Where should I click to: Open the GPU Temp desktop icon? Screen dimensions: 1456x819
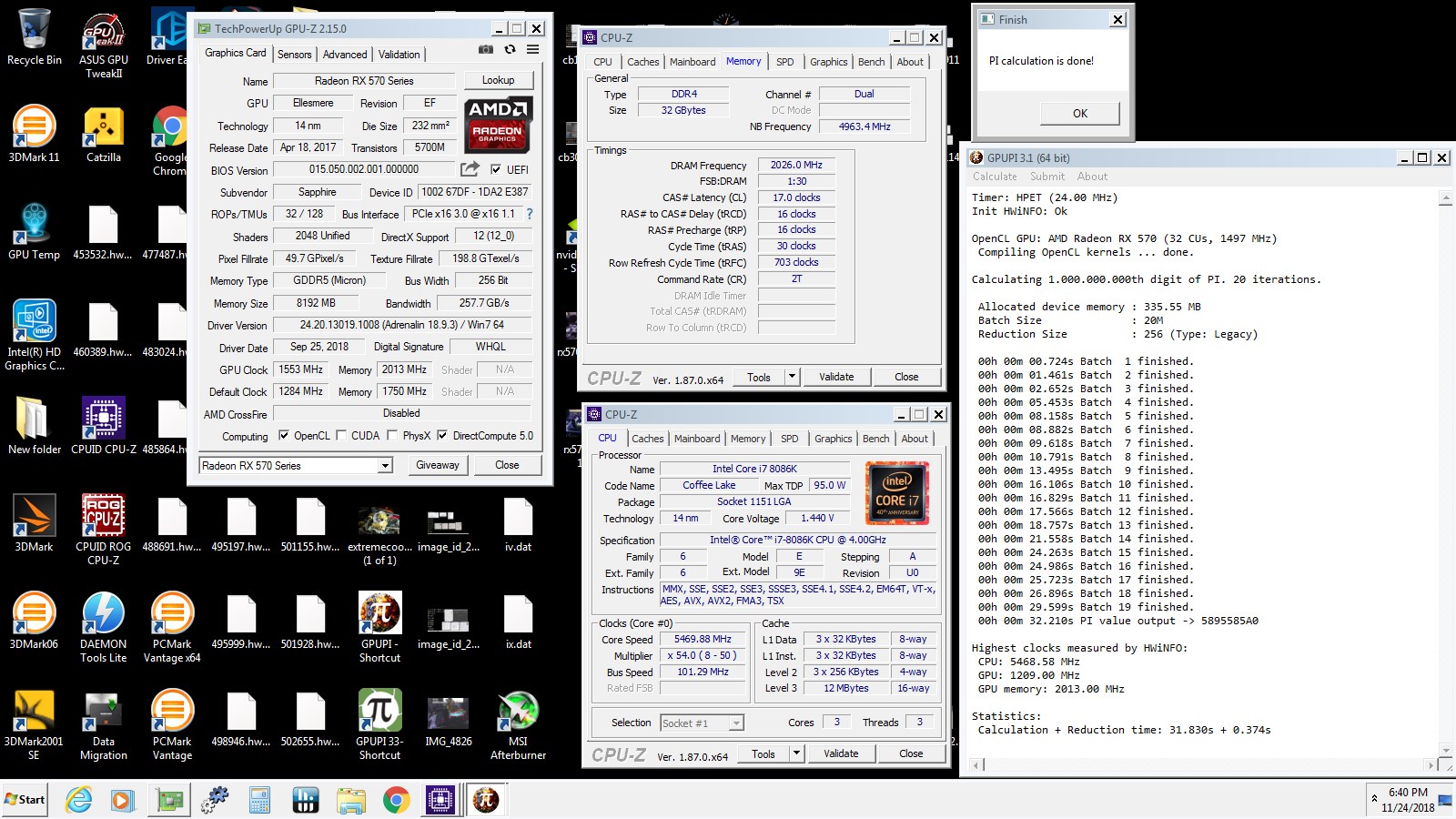(x=35, y=231)
